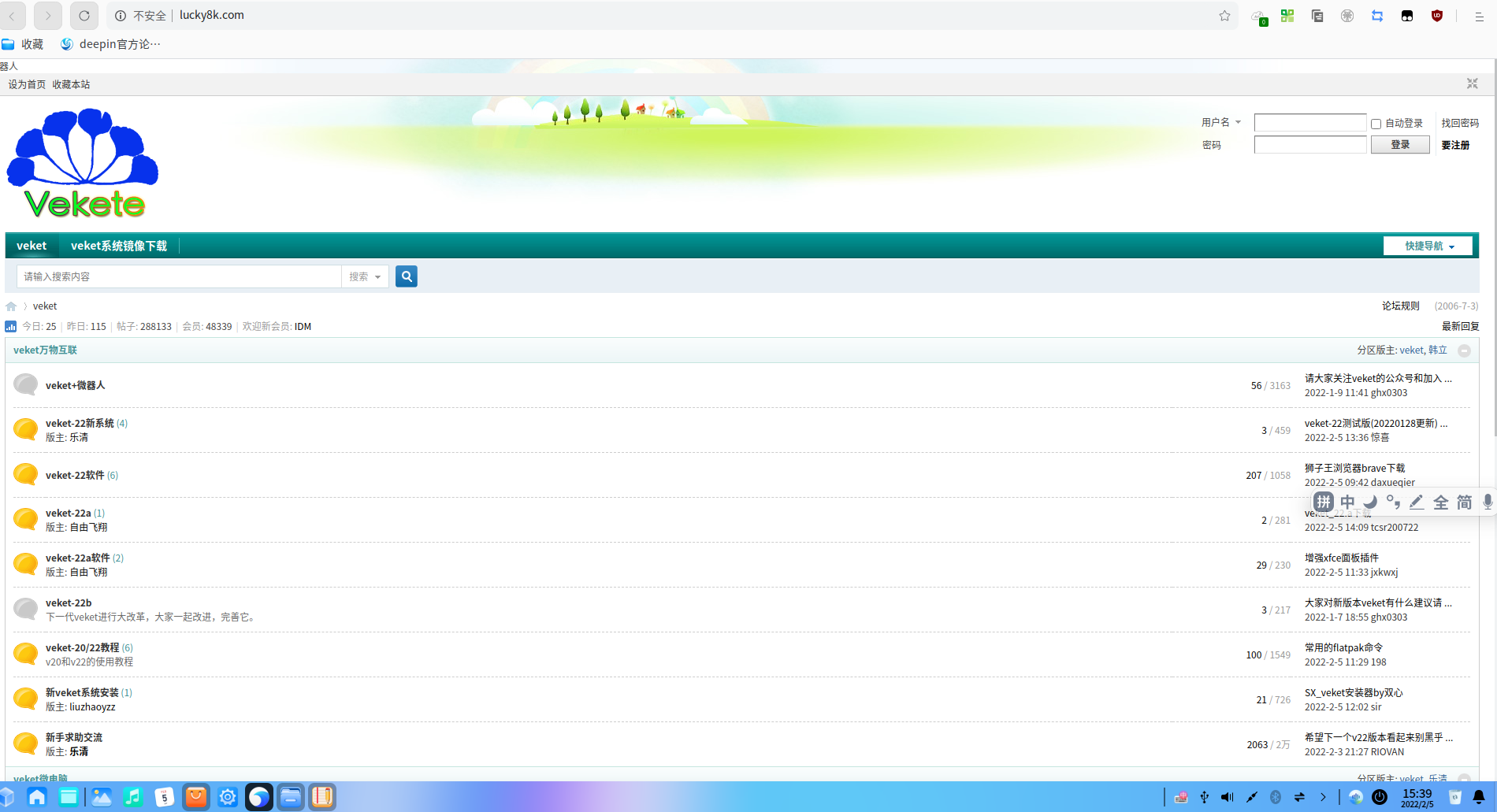
Task: Open the App Store in the dock
Action: coord(196,797)
